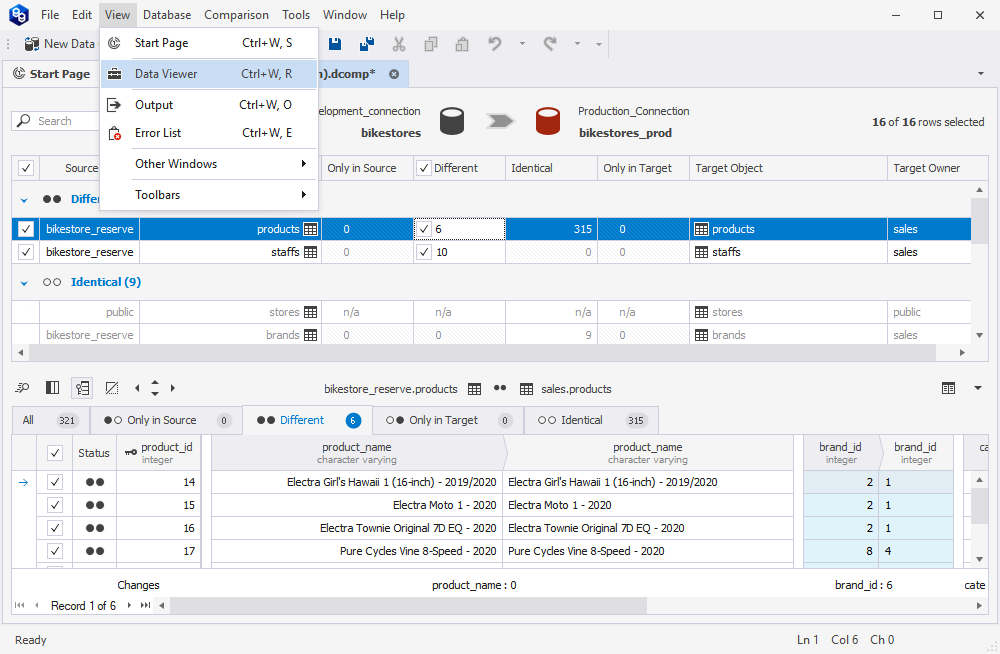Click the objects grid horizontal scrollbar
Image resolution: width=1000 pixels, height=654 pixels.
point(482,352)
